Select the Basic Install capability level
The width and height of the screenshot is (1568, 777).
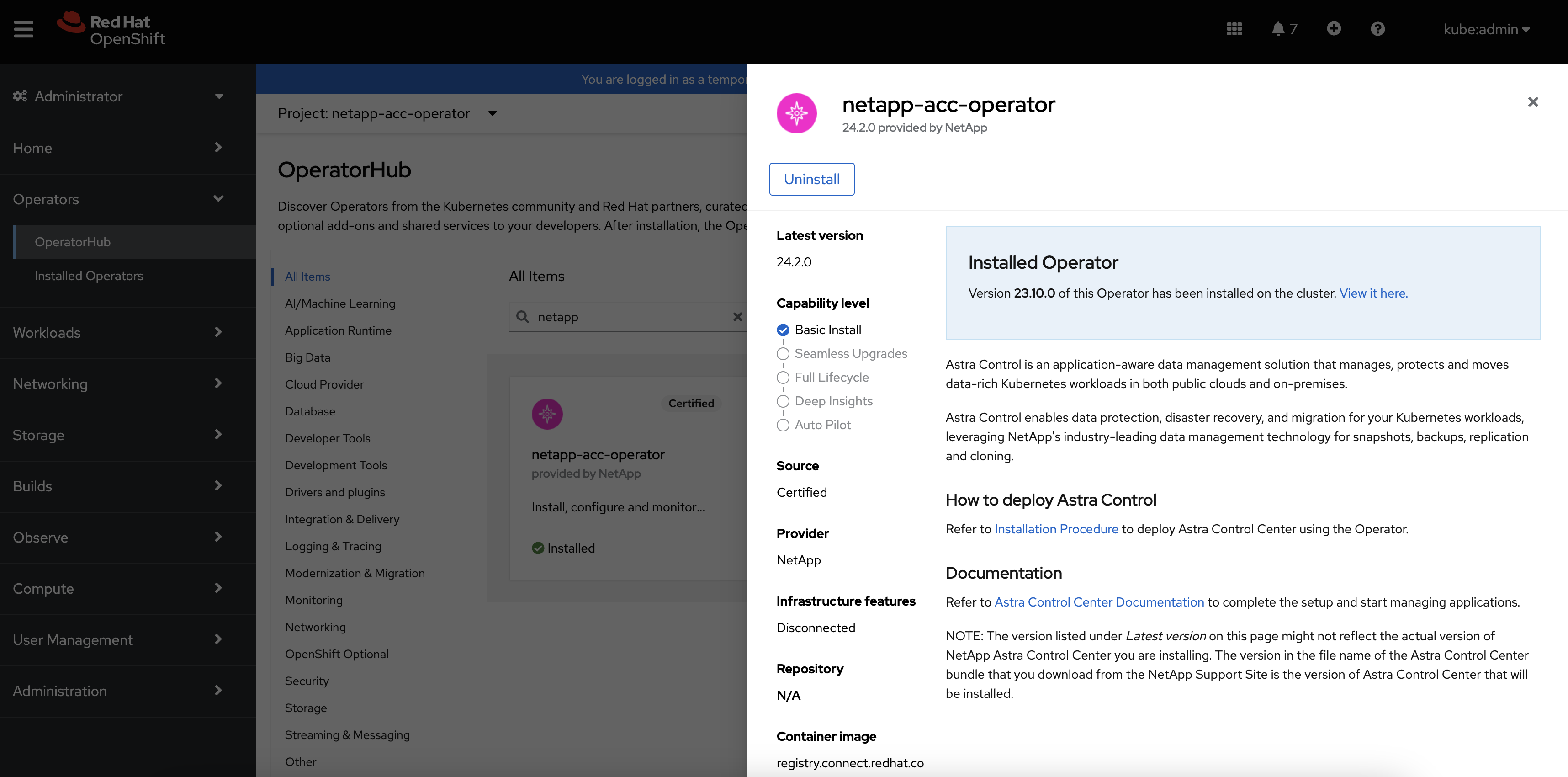click(783, 330)
